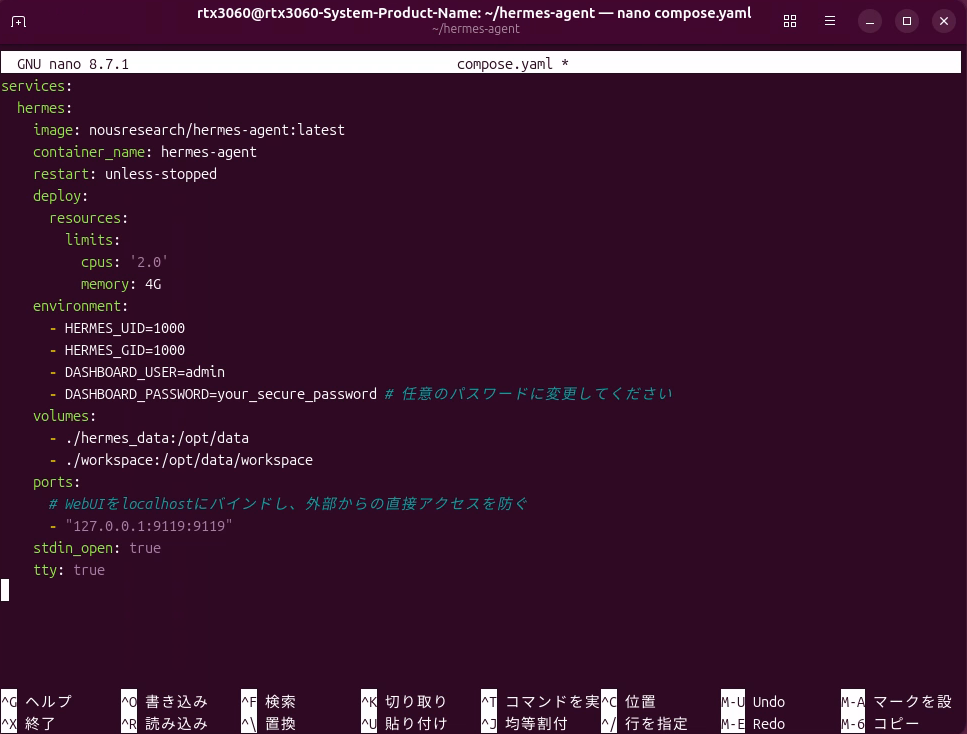Minimize the terminal window
The width and height of the screenshot is (967, 734).
[x=870, y=22]
